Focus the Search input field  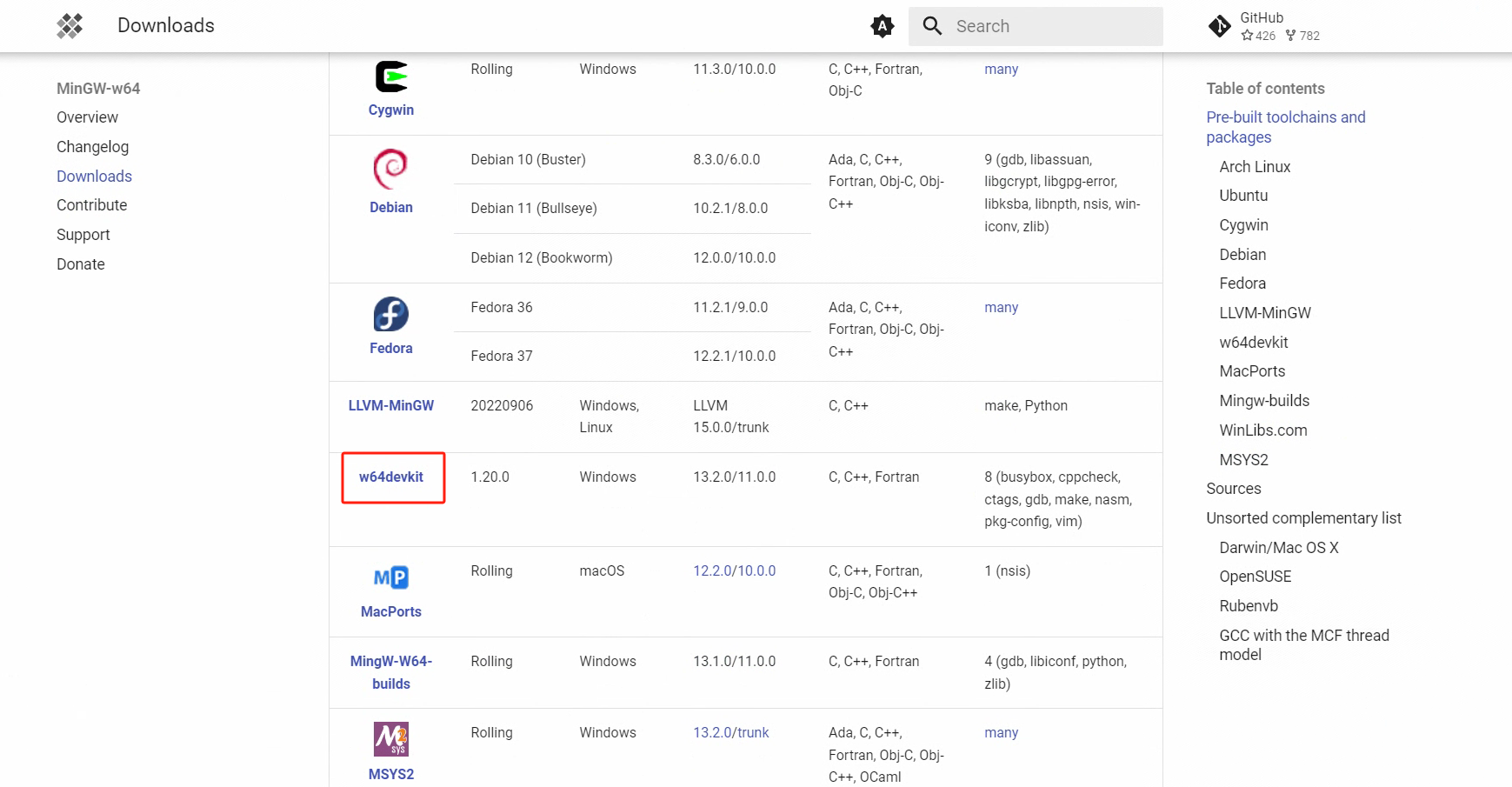pyautogui.click(x=1036, y=26)
